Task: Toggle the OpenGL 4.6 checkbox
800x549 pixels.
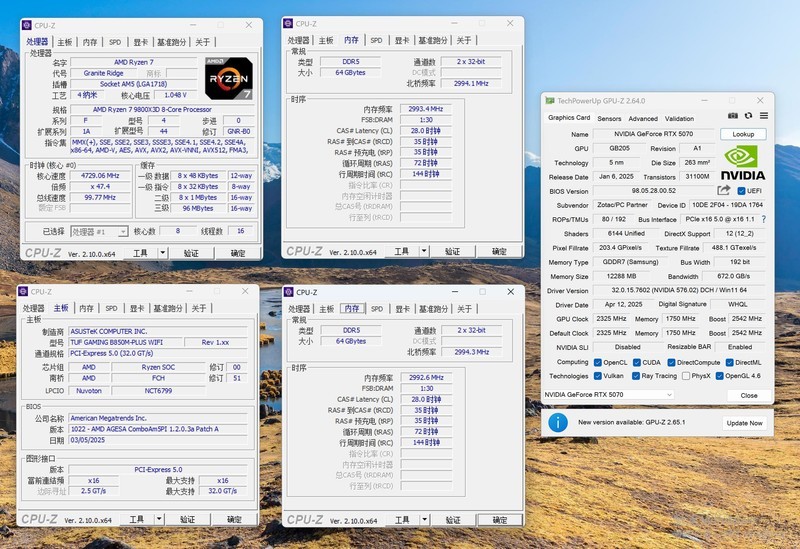Action: (x=719, y=376)
